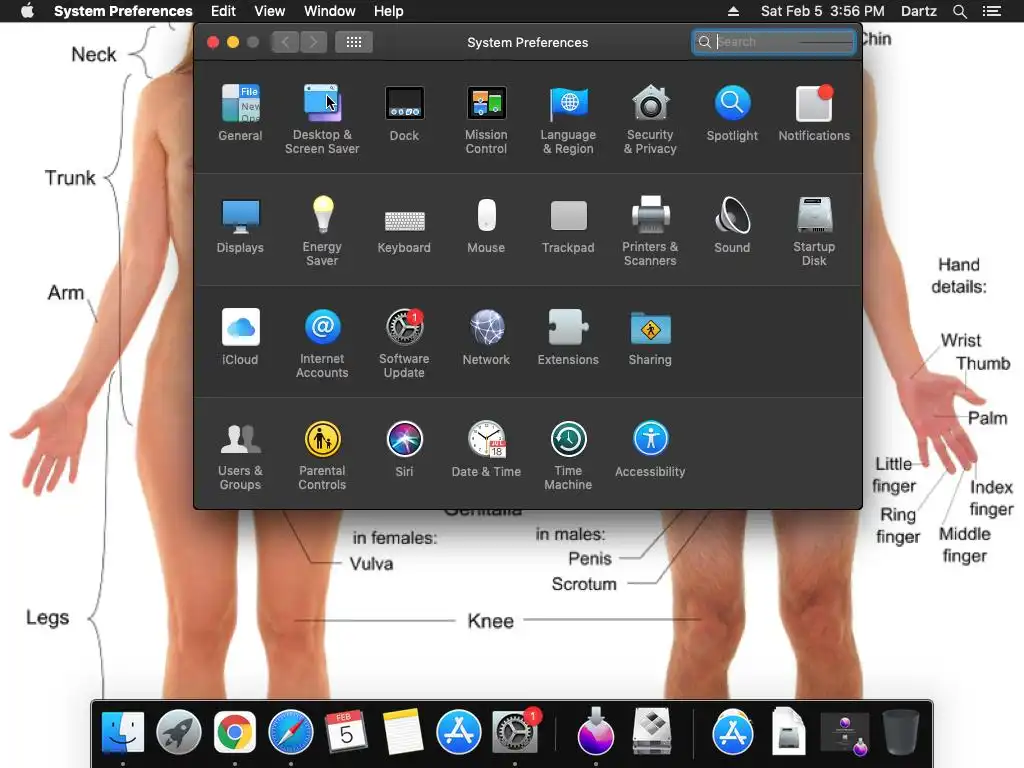The width and height of the screenshot is (1024, 768).
Task: Open Calendar from the Dock
Action: tap(346, 732)
